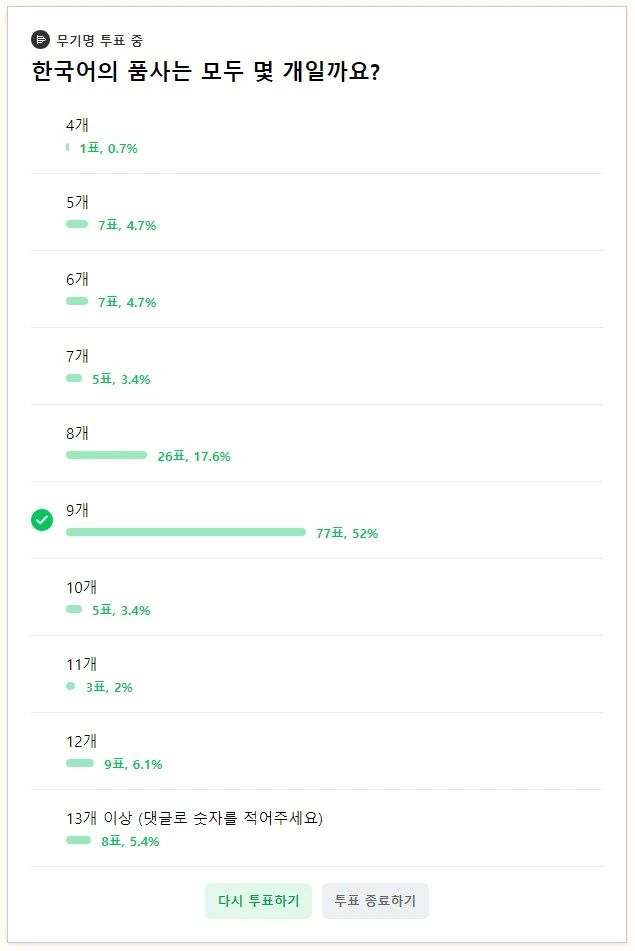Viewport: 635px width, 951px height.
Task: Click the 다시 투표하기 button
Action: click(258, 901)
